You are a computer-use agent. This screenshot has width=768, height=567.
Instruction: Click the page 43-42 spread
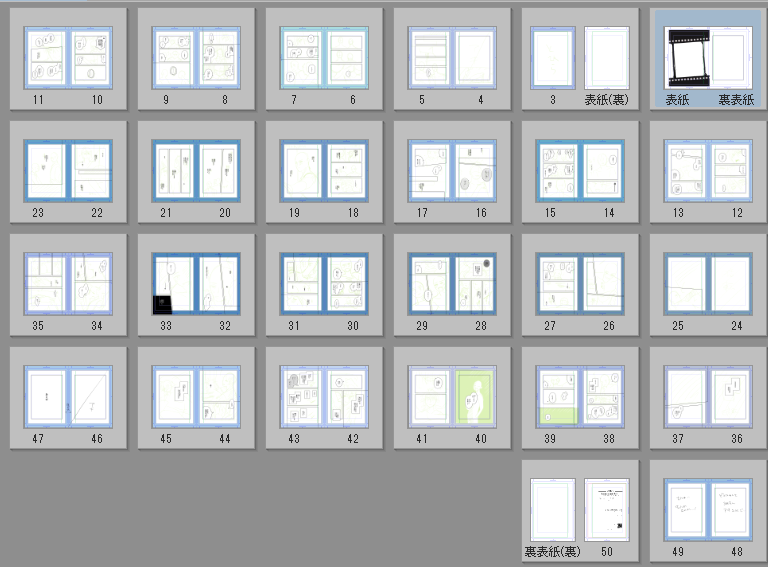324,397
